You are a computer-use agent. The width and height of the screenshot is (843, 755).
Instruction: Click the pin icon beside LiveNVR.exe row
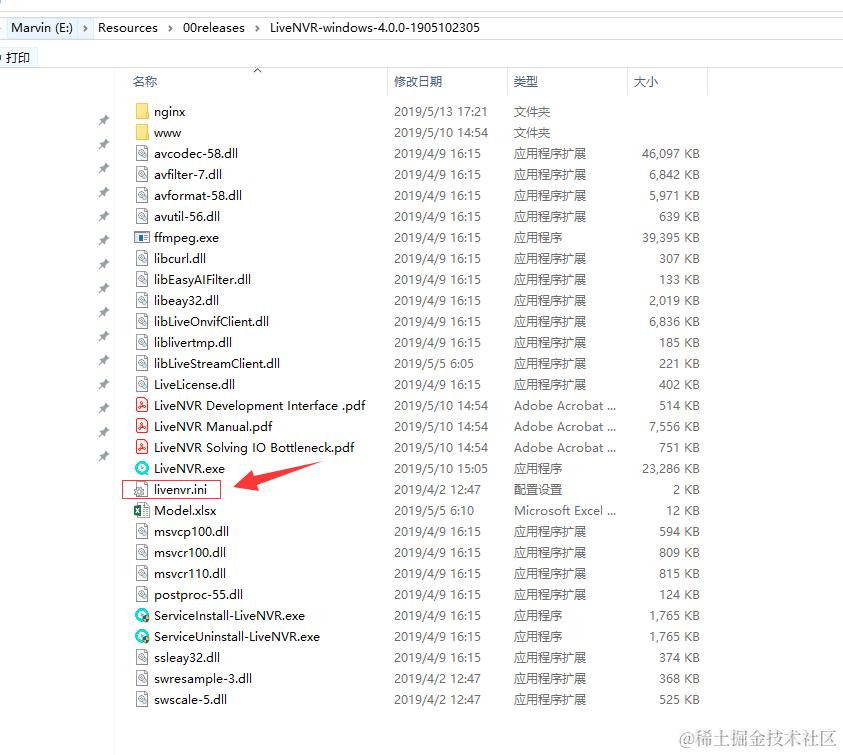click(104, 456)
